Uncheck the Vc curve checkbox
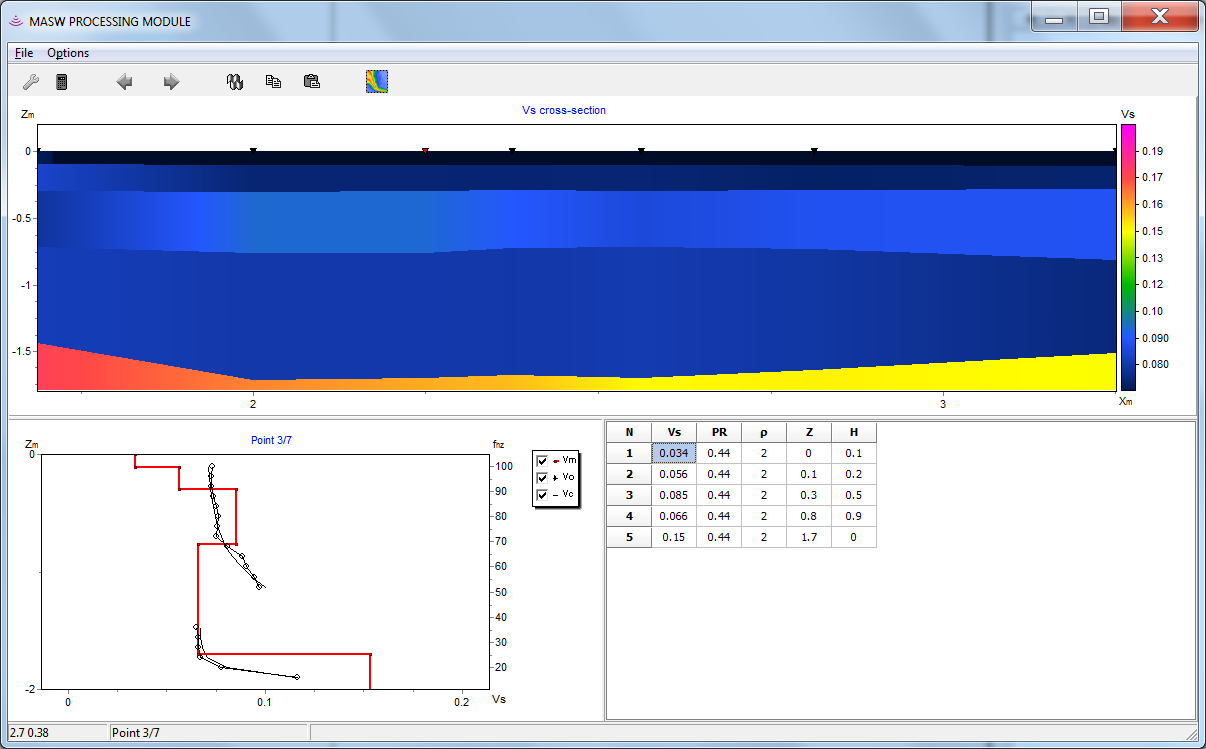Viewport: 1206px width, 749px height. (543, 495)
